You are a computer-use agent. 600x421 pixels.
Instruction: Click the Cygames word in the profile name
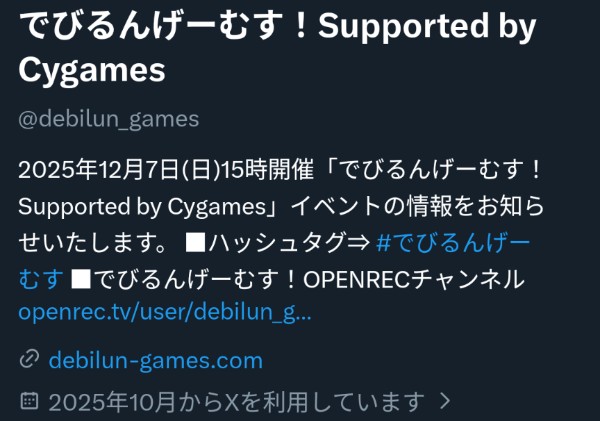92,70
